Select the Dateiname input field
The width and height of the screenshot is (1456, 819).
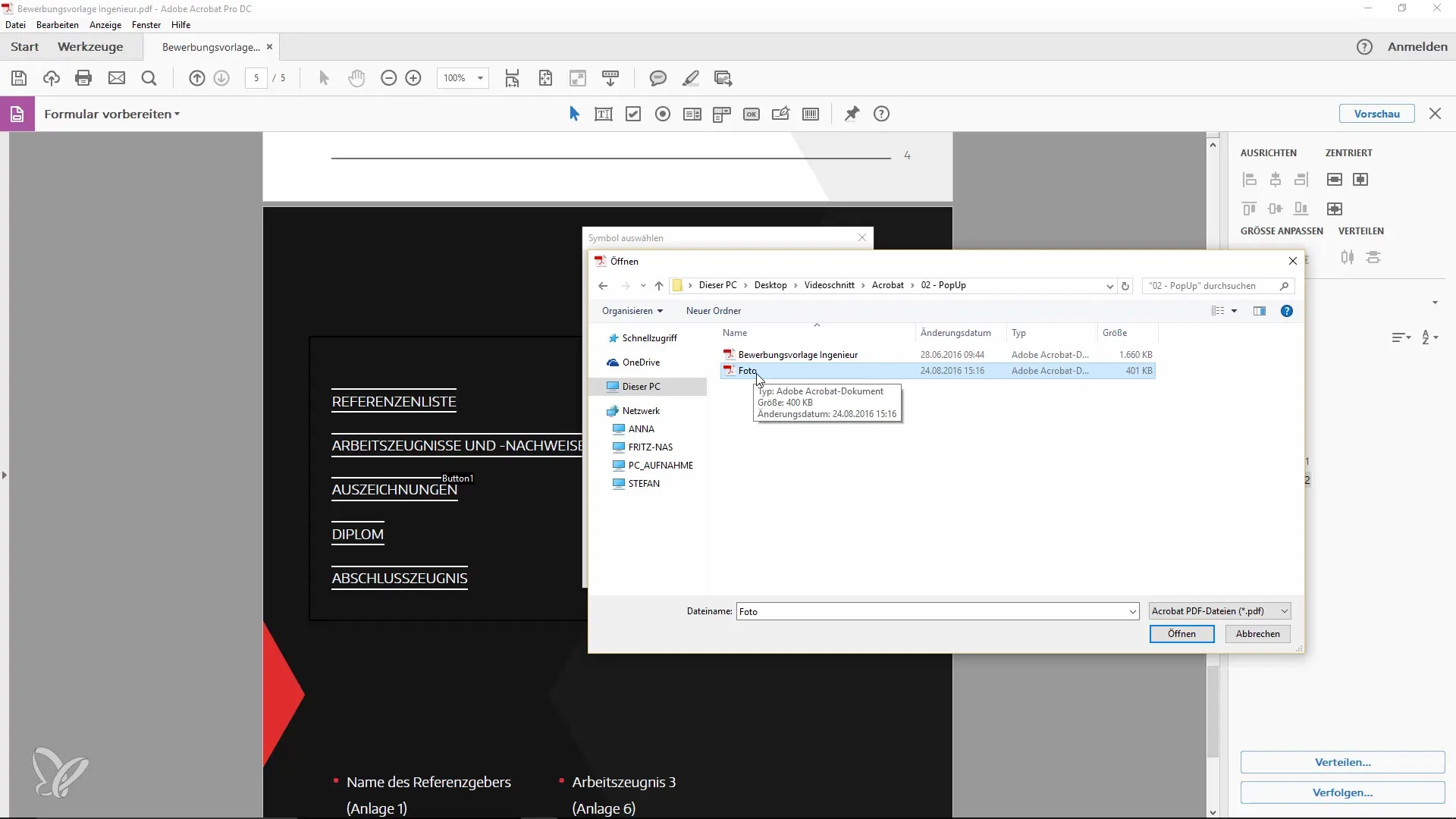(934, 613)
